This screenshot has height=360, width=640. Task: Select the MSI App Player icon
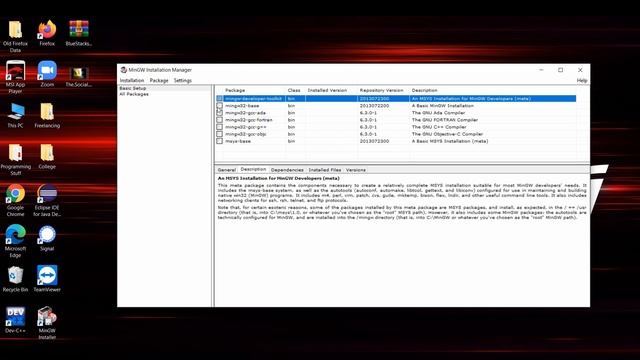click(x=15, y=71)
